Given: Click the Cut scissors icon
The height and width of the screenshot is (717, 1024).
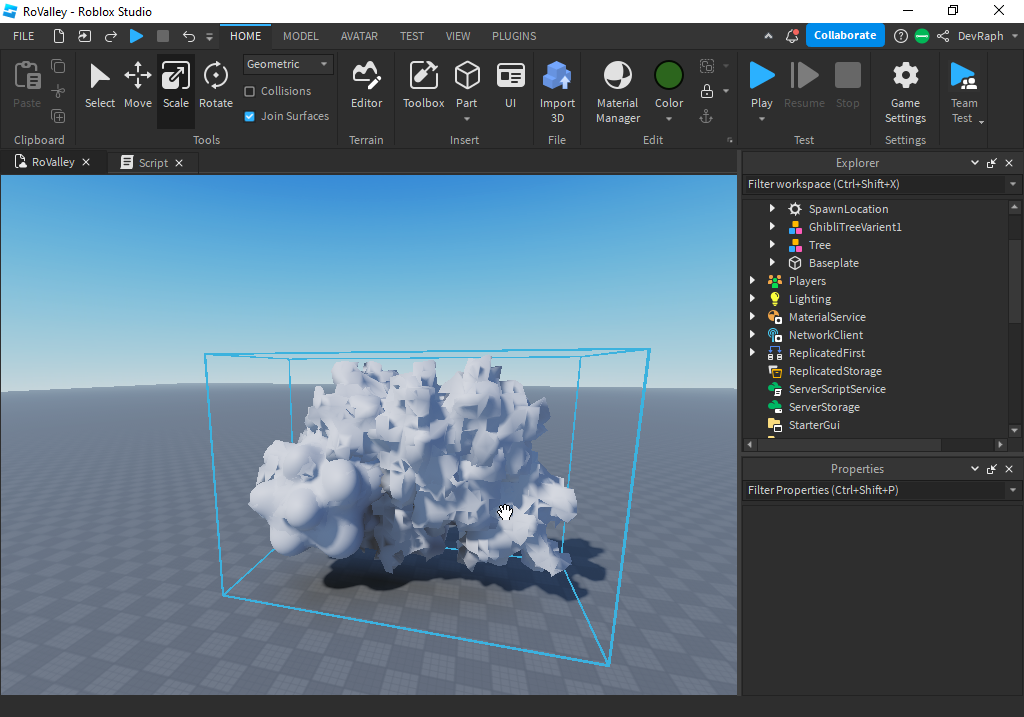Looking at the screenshot, I should point(58,91).
